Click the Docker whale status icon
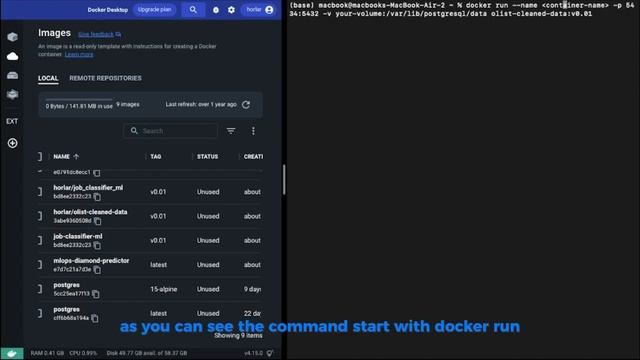640x360 pixels. click(12, 353)
